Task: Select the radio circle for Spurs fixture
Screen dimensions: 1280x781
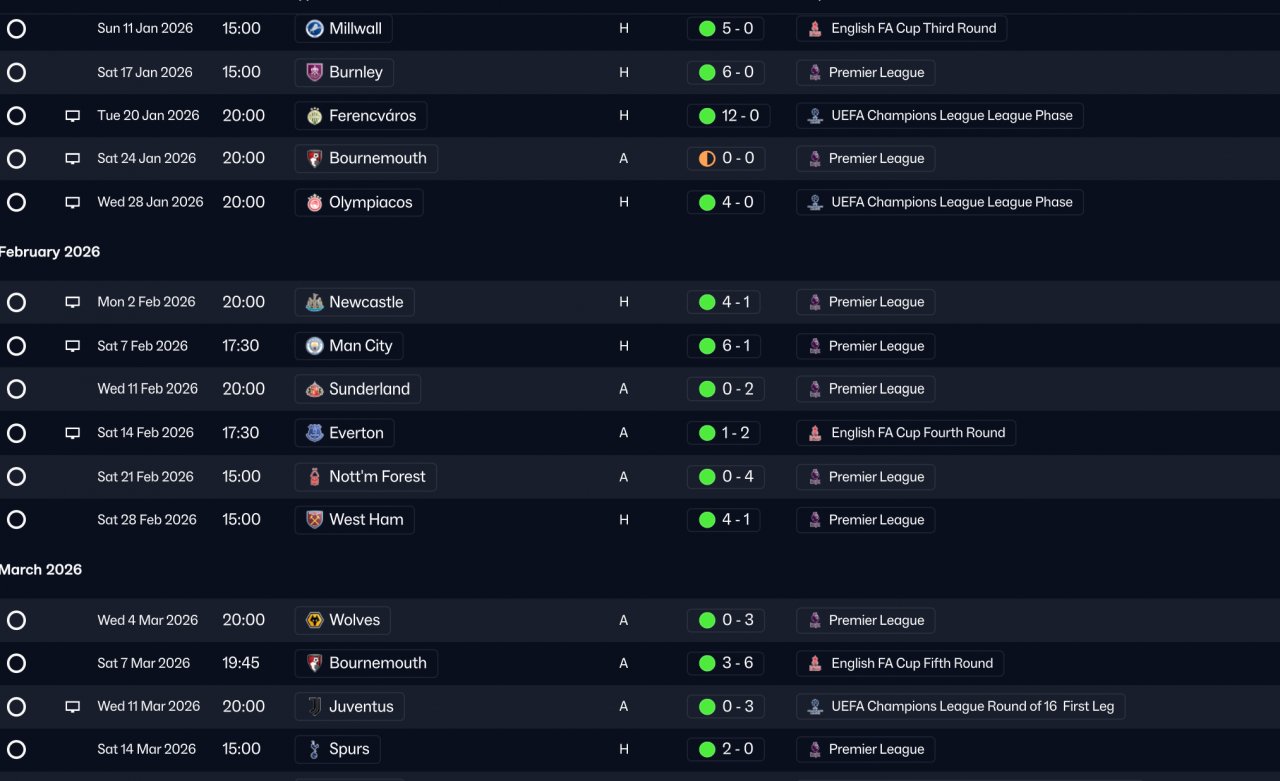Action: pos(16,749)
